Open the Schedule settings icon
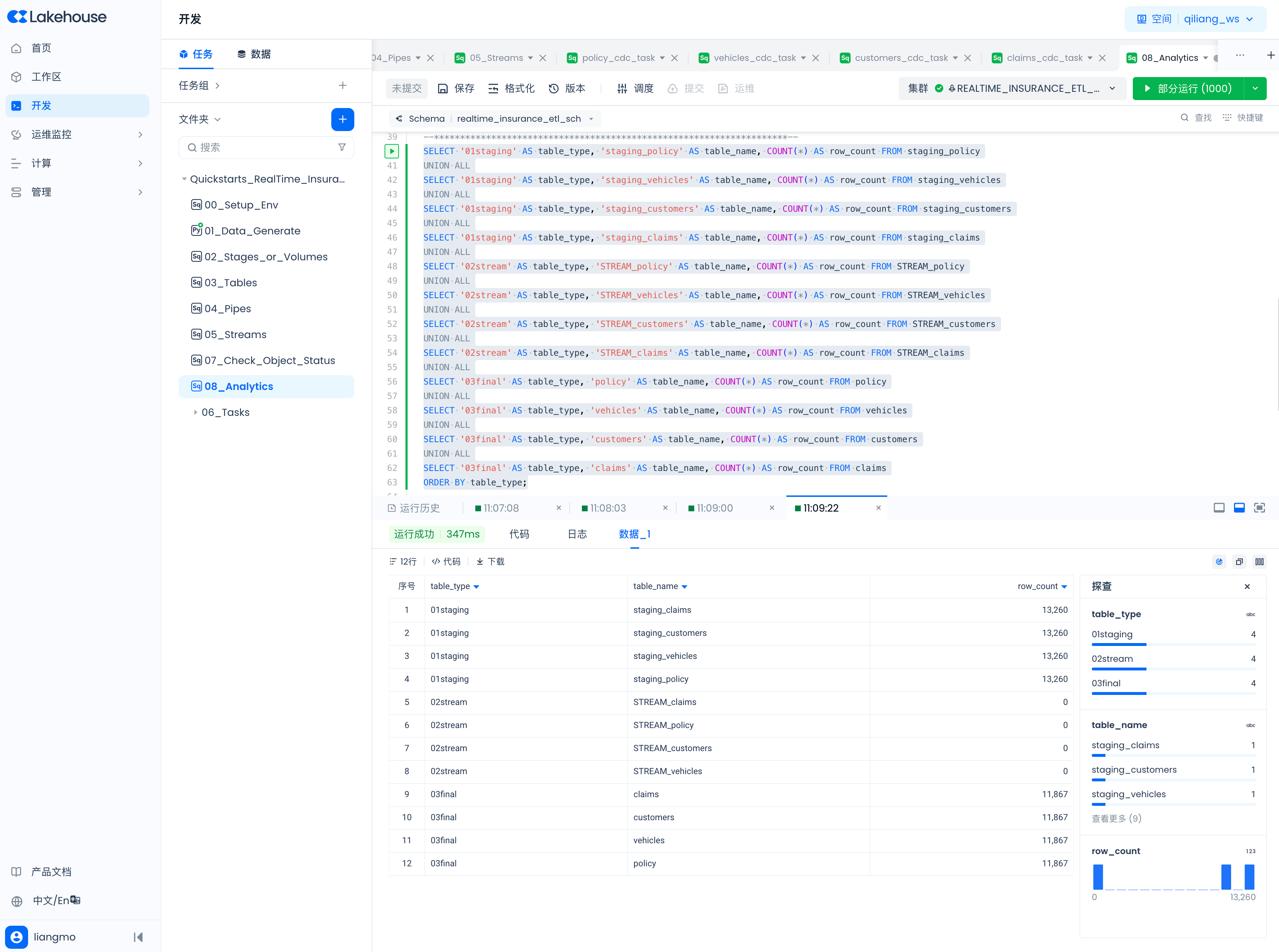This screenshot has width=1279, height=952. [622, 88]
